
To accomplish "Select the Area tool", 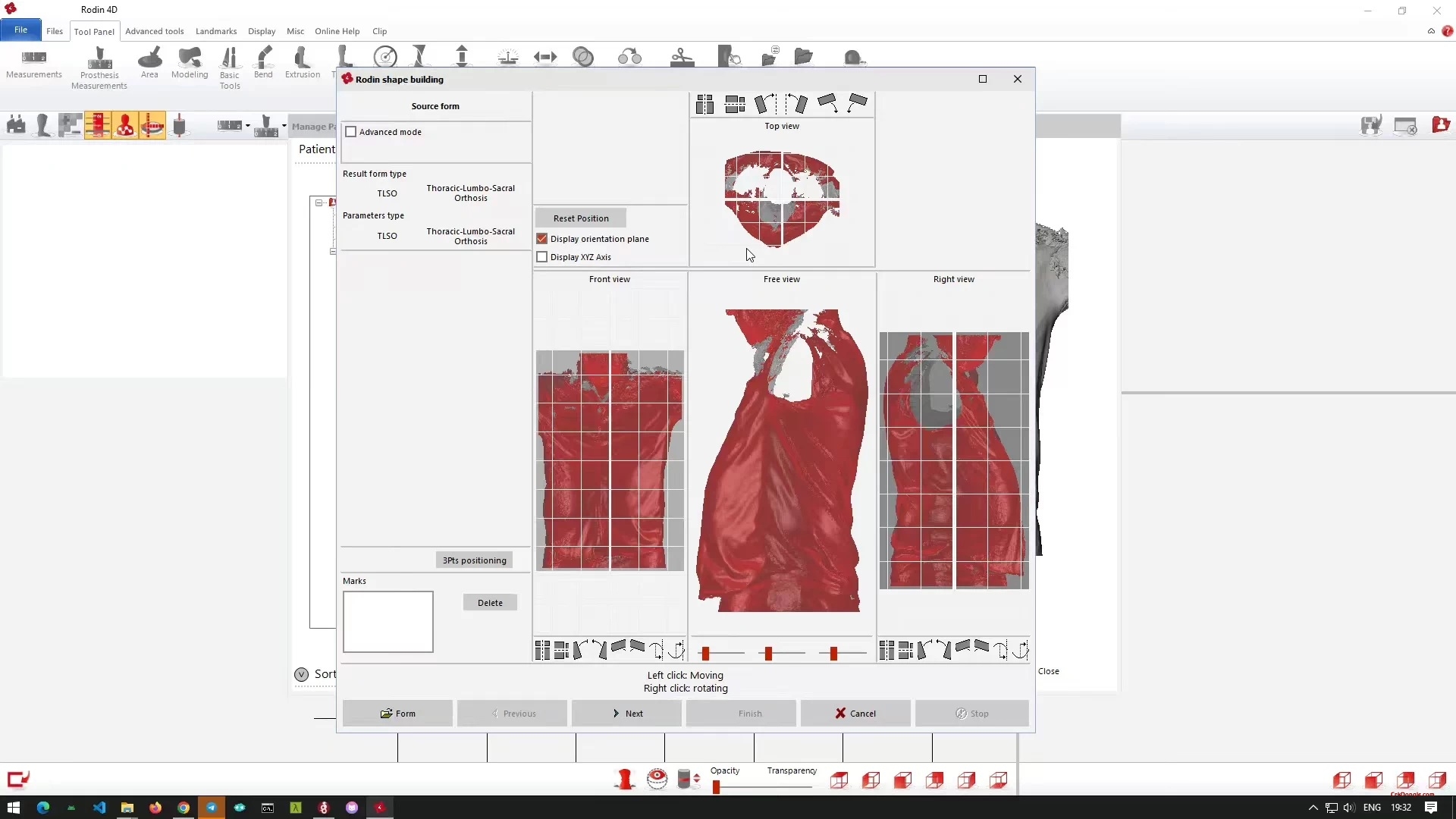I will [149, 64].
